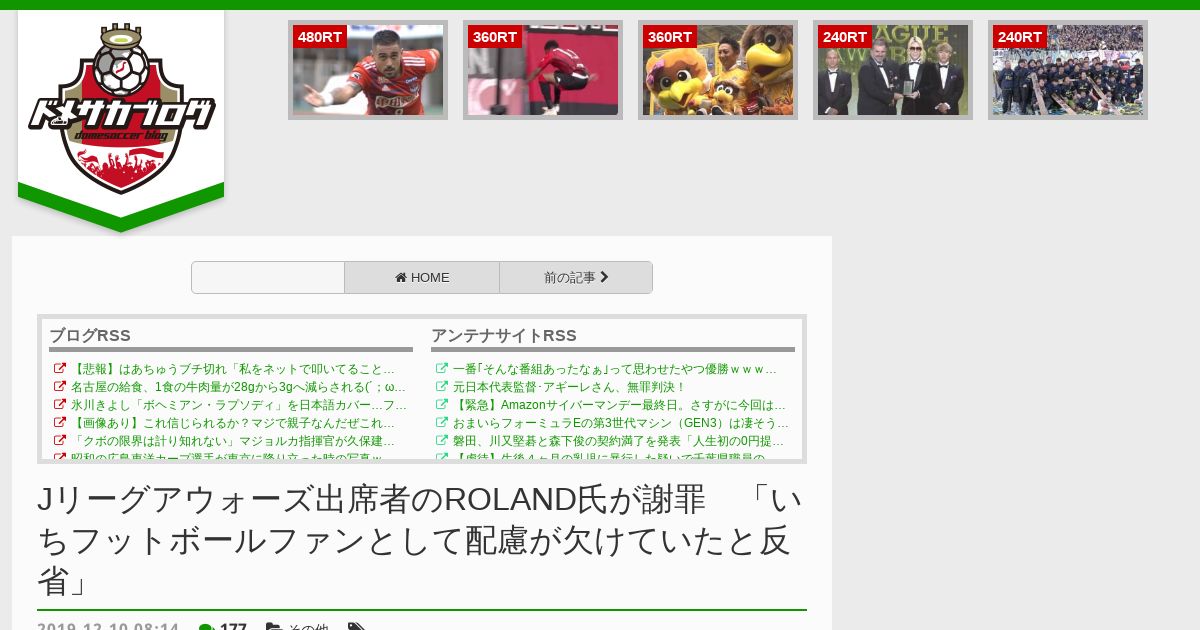Open 240RT thumbnail of awards ceremony
This screenshot has height=630, width=1200.
click(893, 70)
